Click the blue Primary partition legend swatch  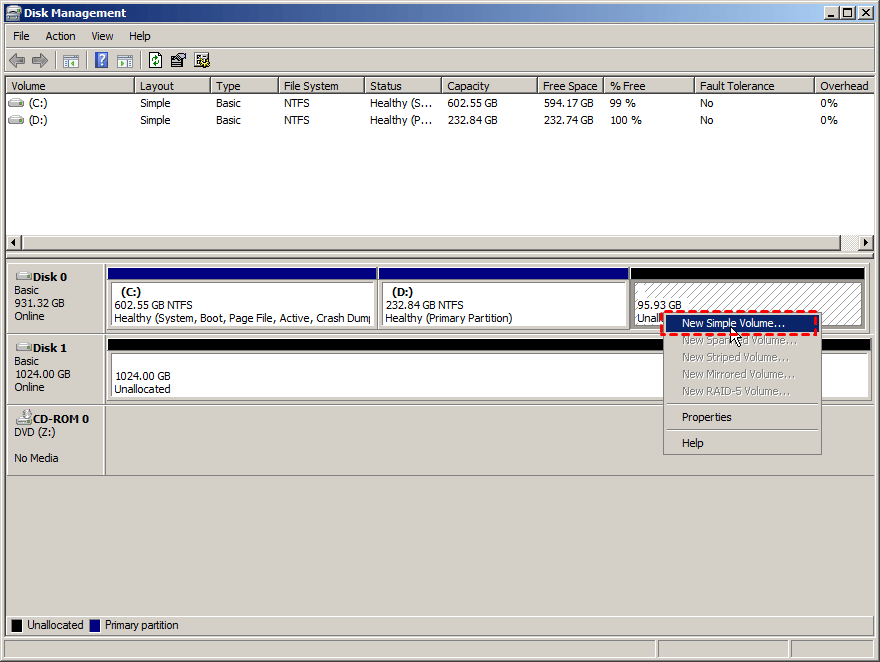[95, 626]
